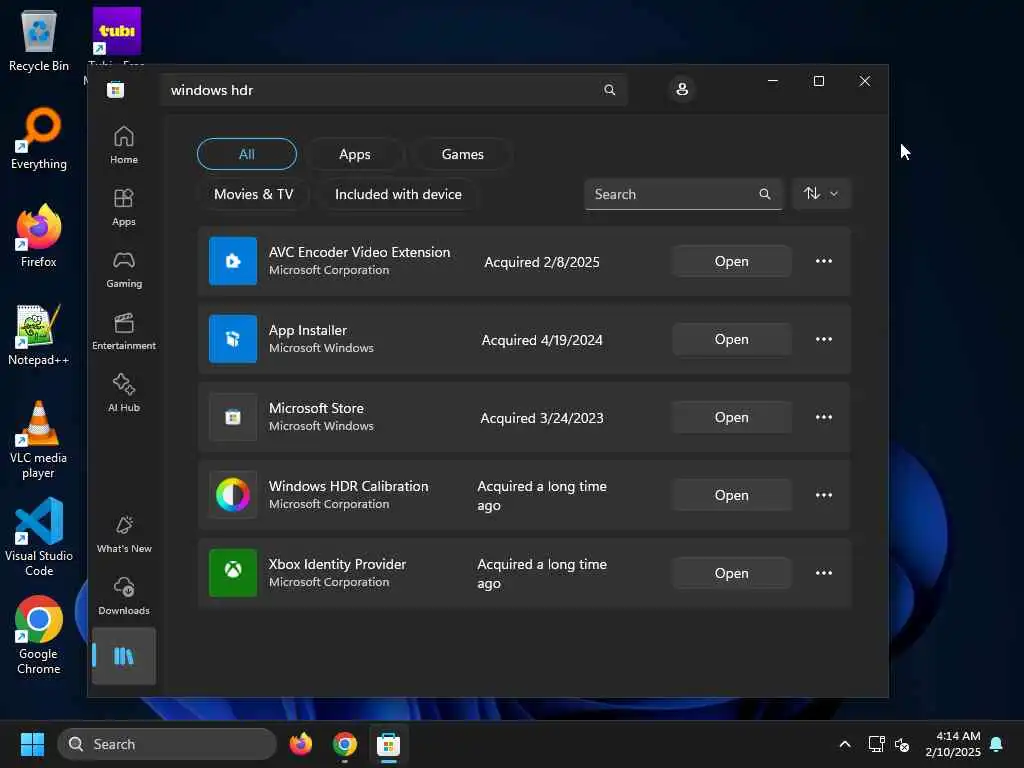This screenshot has height=768, width=1024.
Task: Click 'Acquired 2/8/2025' text
Action: tap(542, 262)
